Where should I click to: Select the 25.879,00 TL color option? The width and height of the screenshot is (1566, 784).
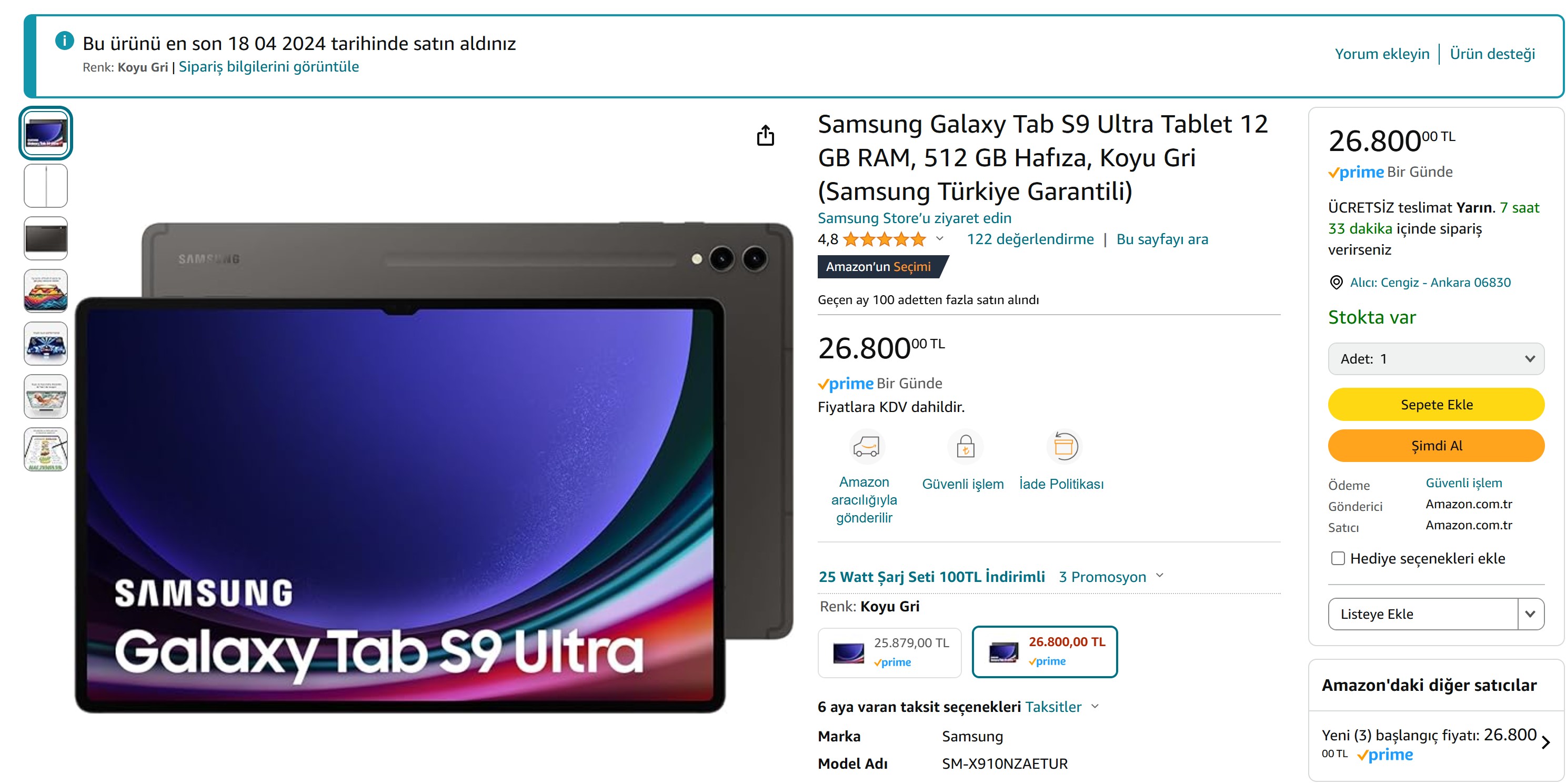889,653
